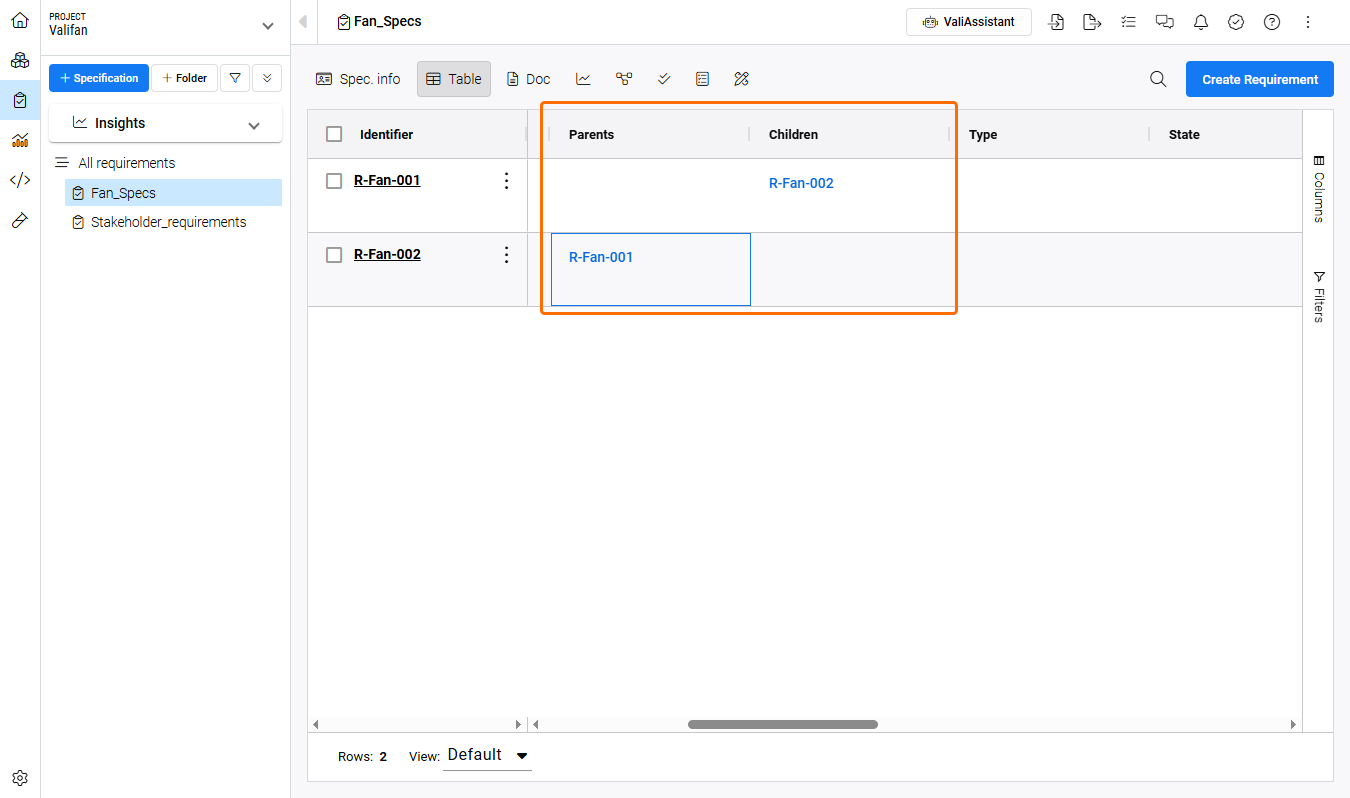Click the import file icon
The image size is (1350, 798).
point(1056,22)
